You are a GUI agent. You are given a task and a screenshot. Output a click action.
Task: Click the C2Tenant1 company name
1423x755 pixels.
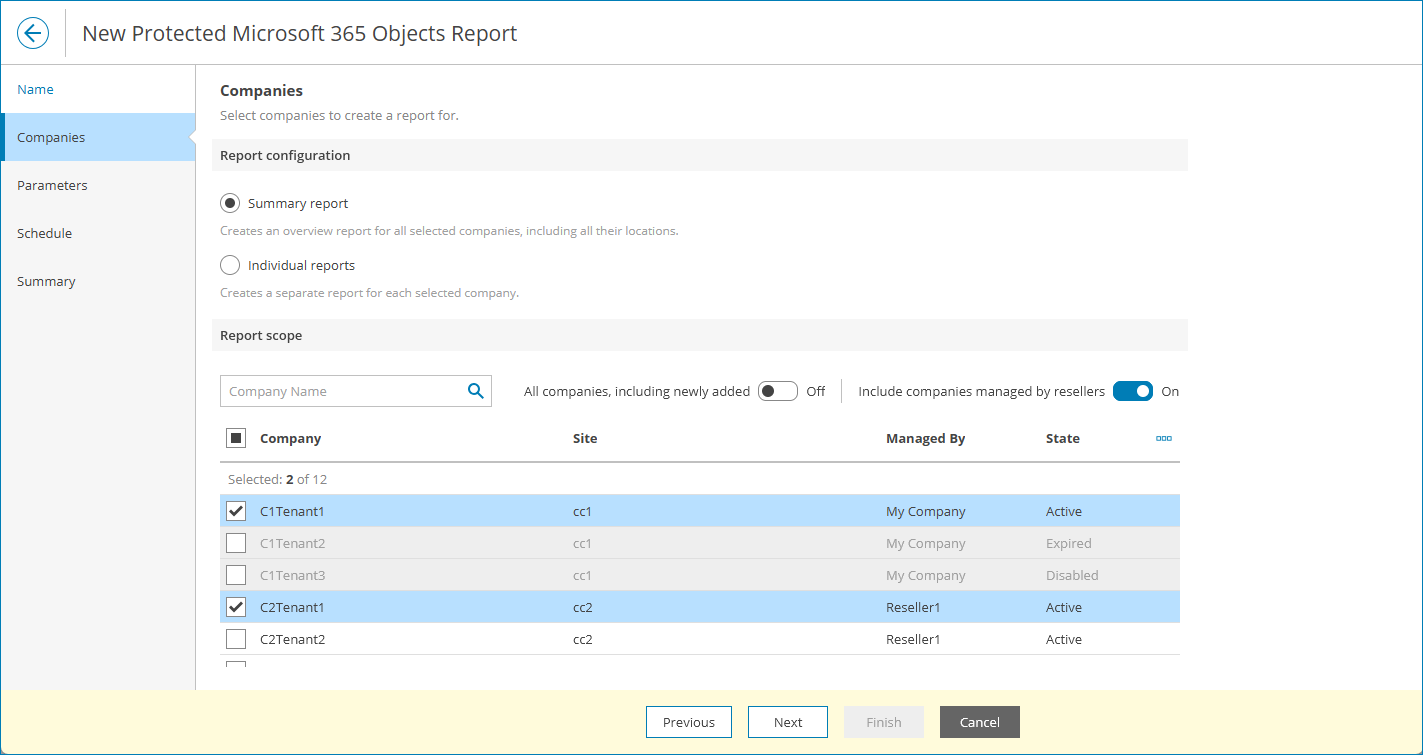(x=292, y=607)
